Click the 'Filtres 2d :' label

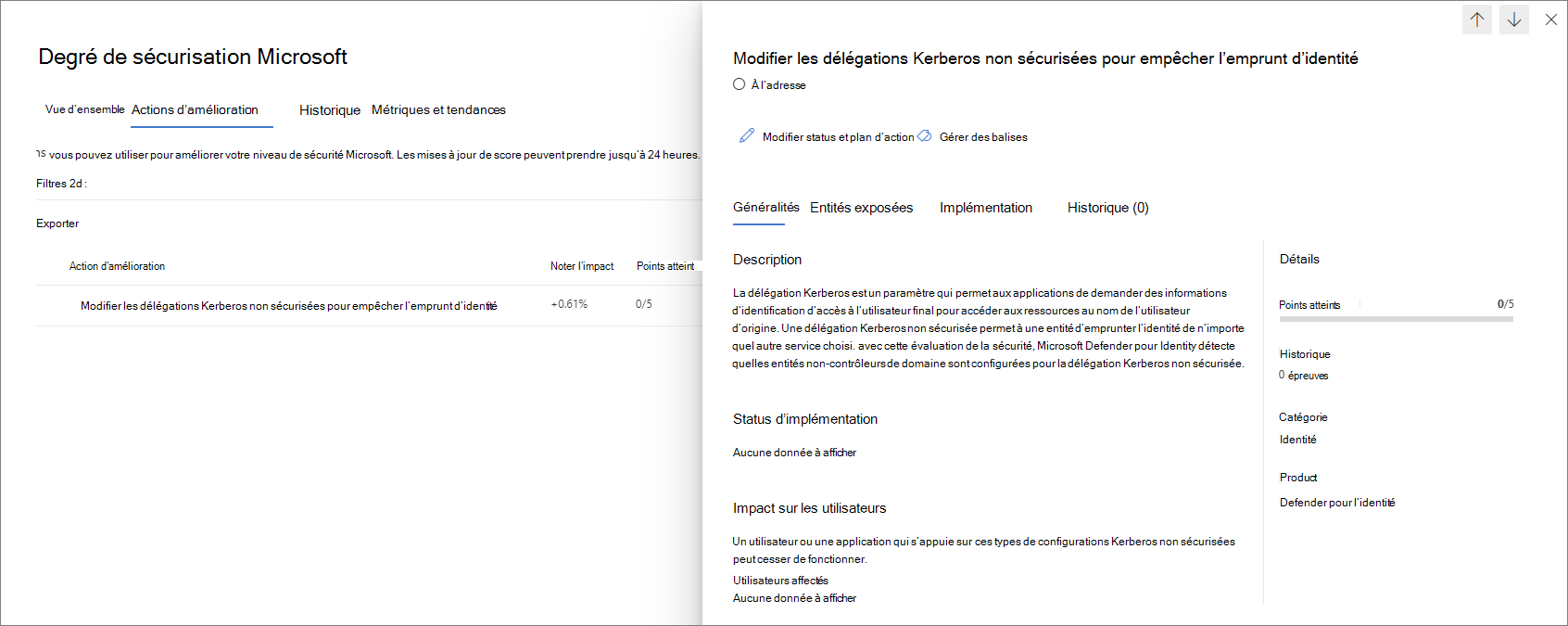pyautogui.click(x=61, y=184)
